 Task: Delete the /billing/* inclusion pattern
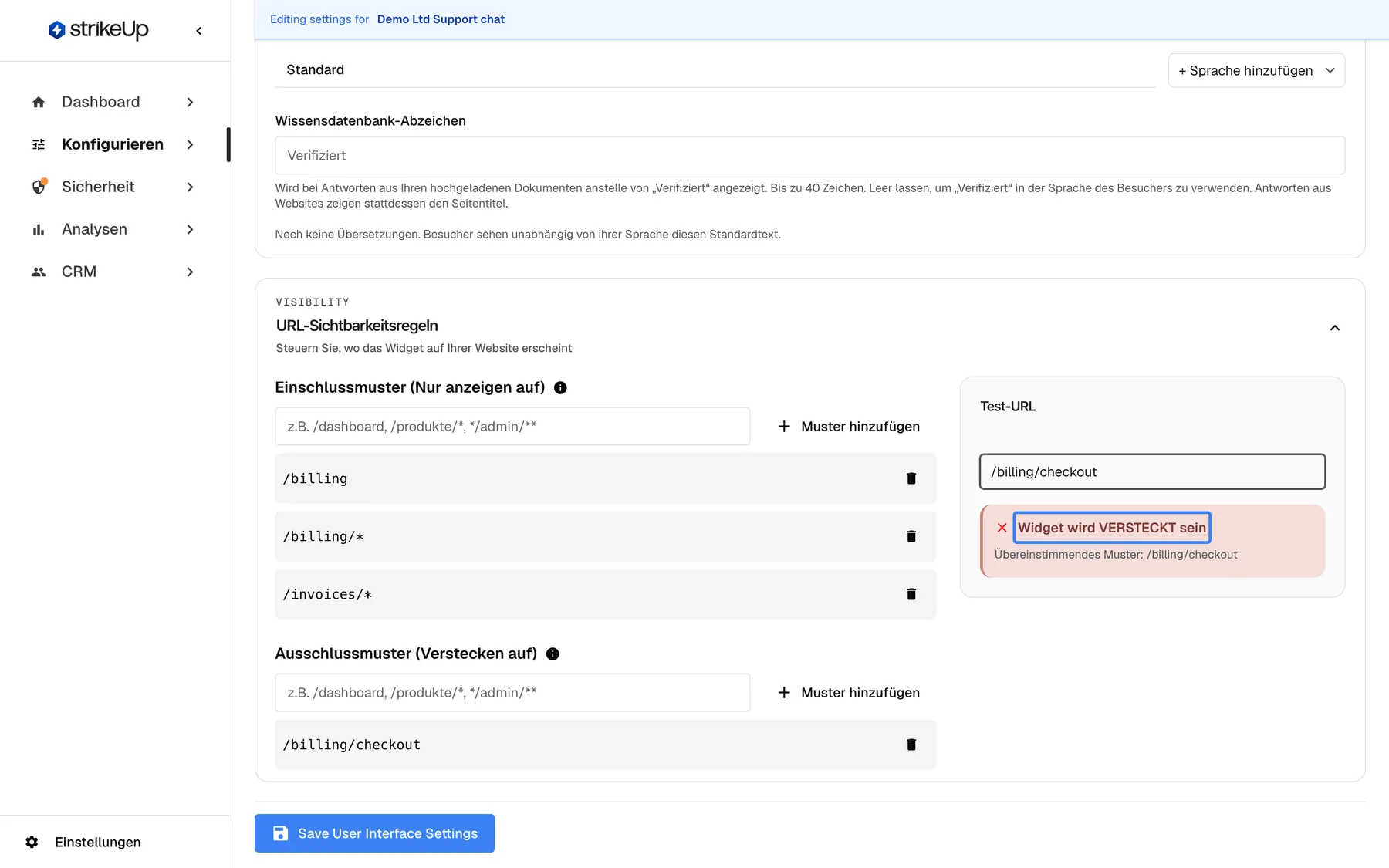coord(911,536)
